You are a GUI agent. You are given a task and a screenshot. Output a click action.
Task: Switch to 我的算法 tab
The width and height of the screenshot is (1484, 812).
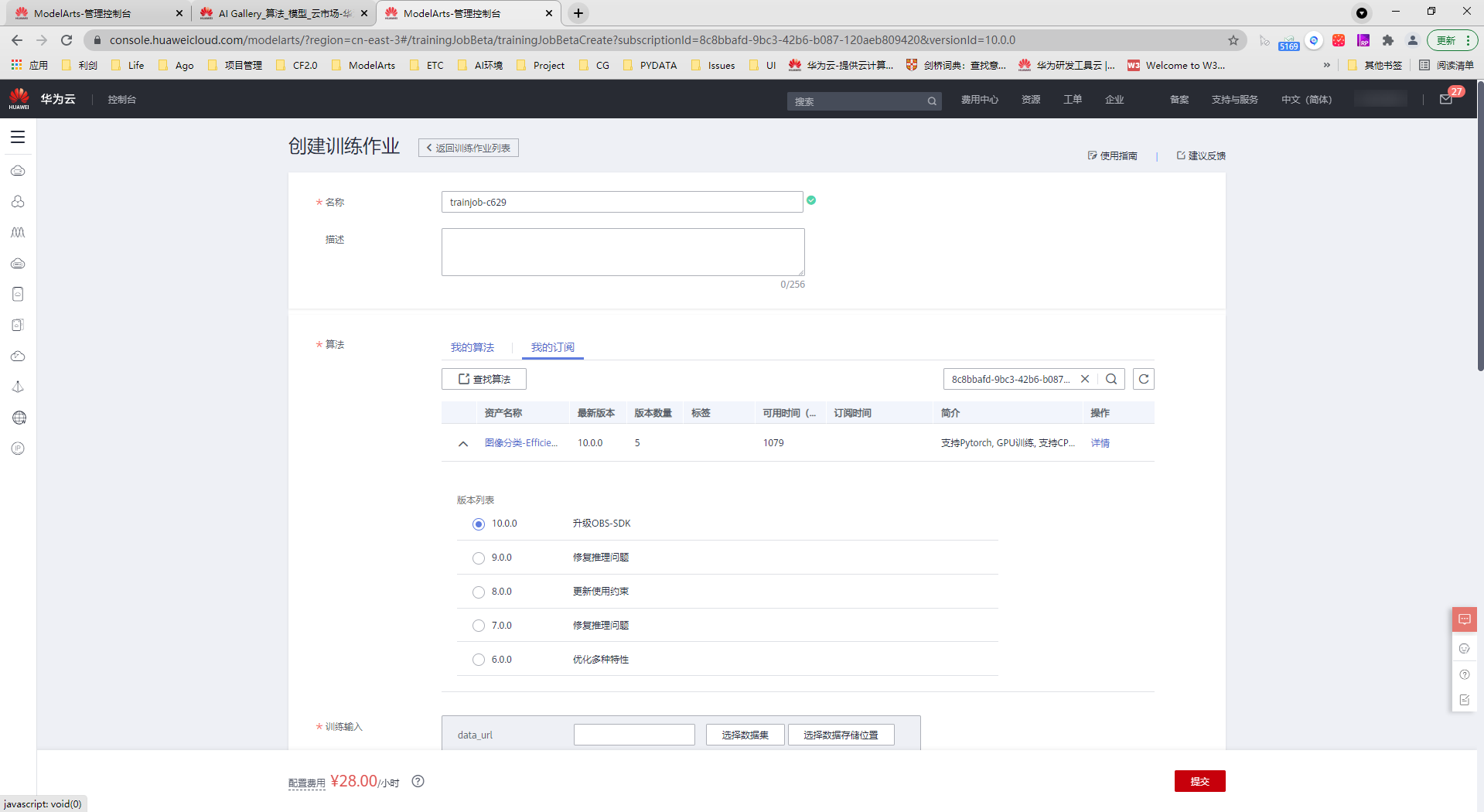472,348
